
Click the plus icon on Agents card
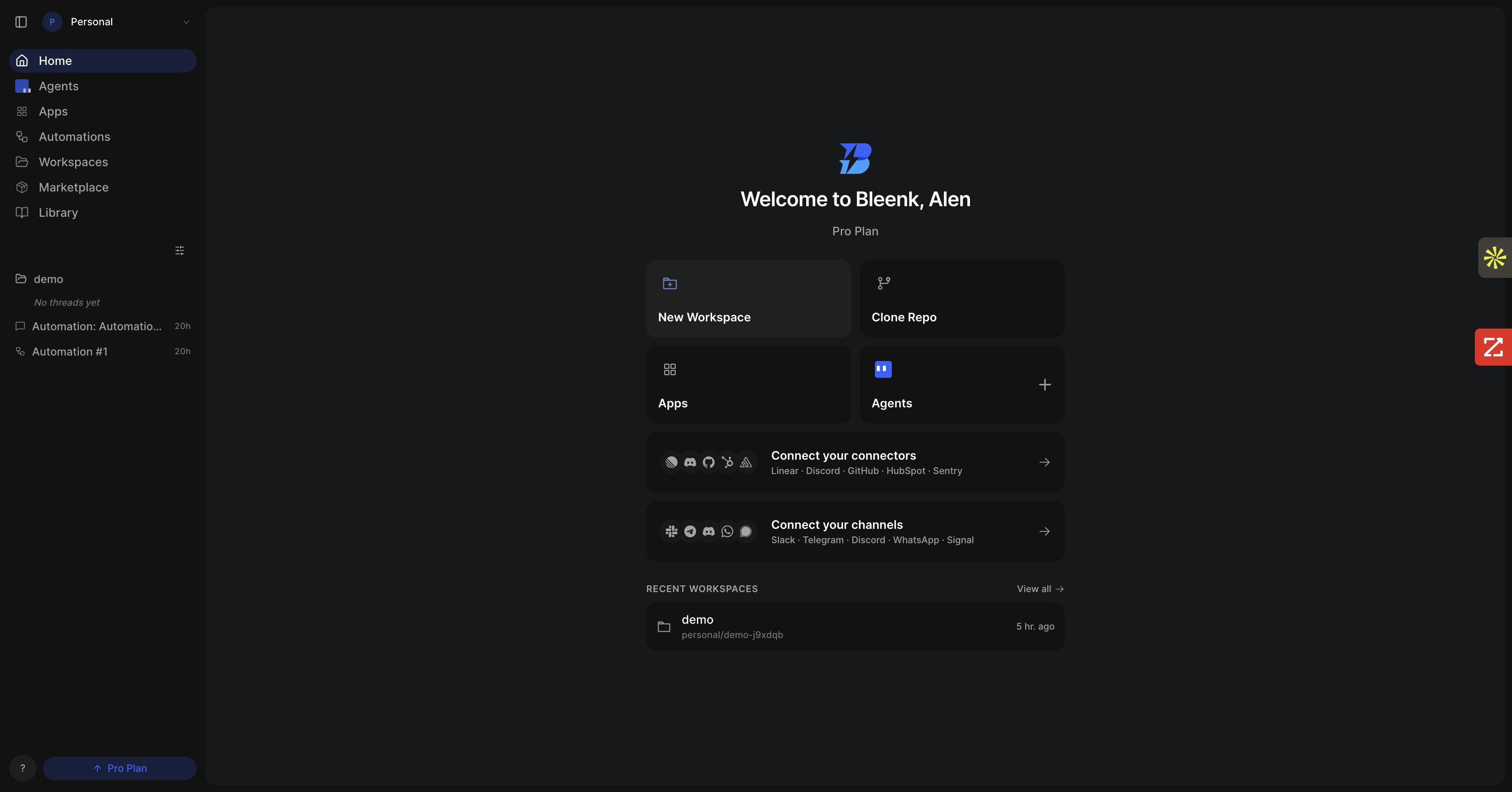pos(1045,385)
